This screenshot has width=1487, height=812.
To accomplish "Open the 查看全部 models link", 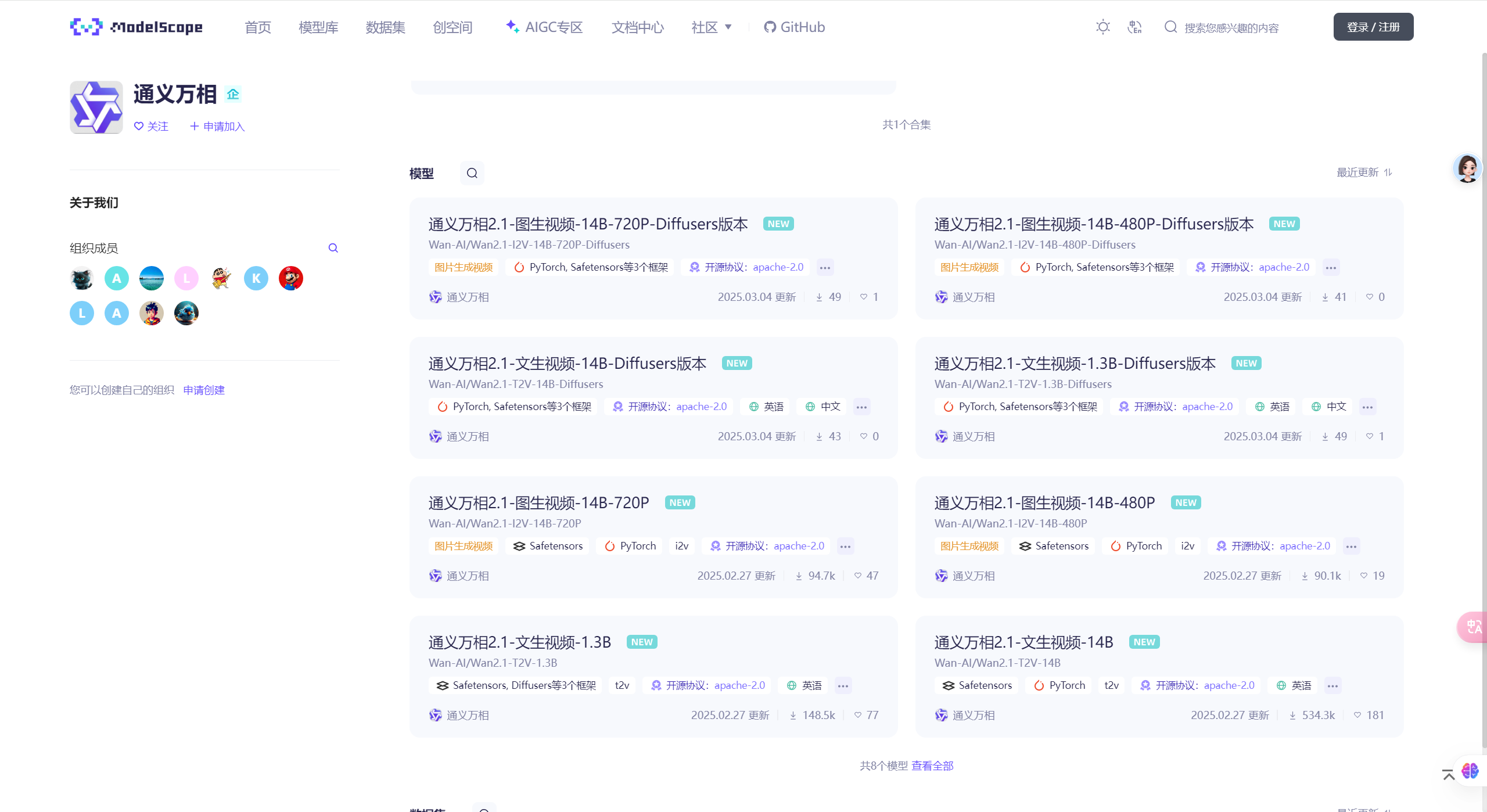I will click(x=932, y=766).
